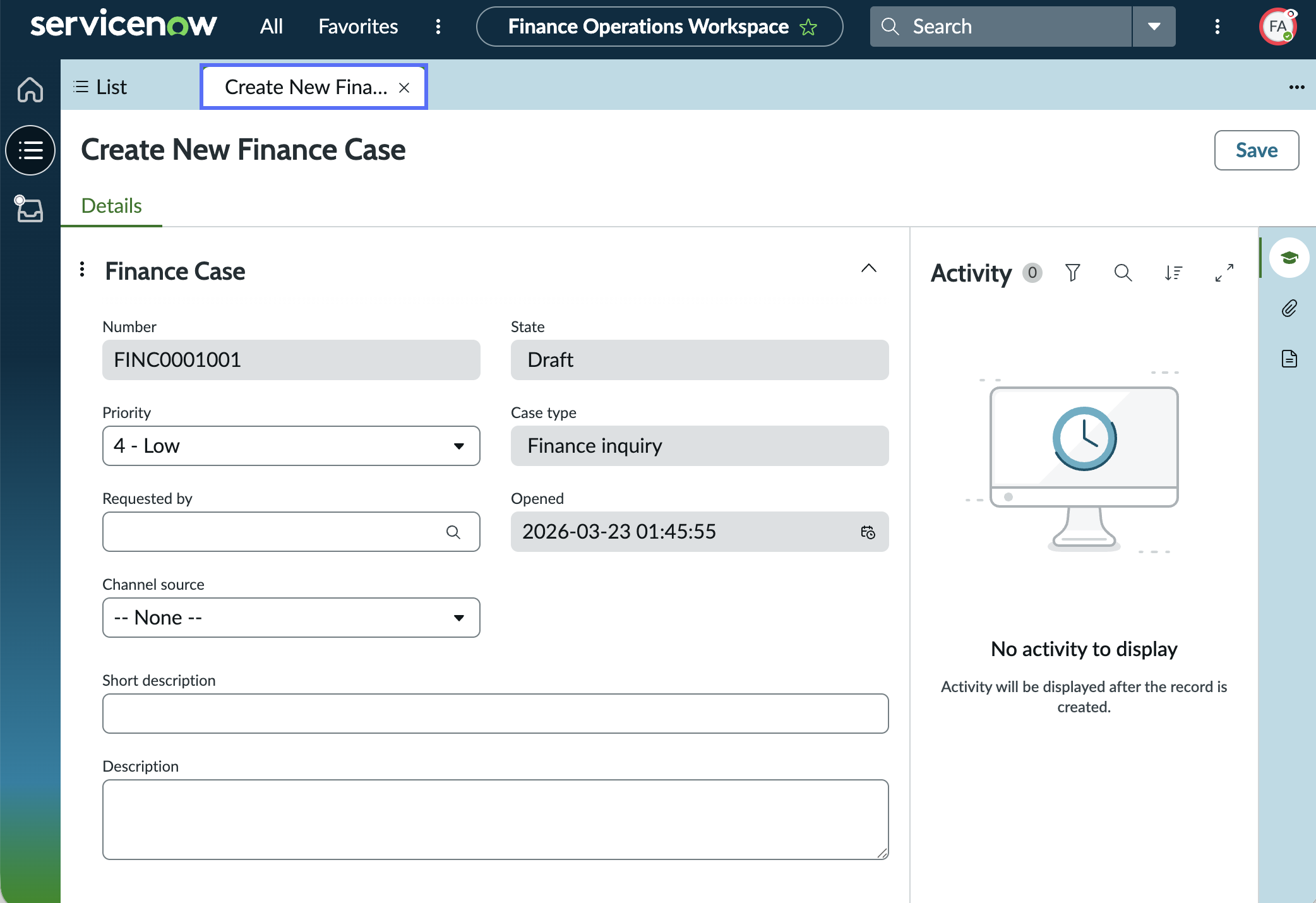Click the Description resize handle
The height and width of the screenshot is (903, 1316).
pos(882,853)
